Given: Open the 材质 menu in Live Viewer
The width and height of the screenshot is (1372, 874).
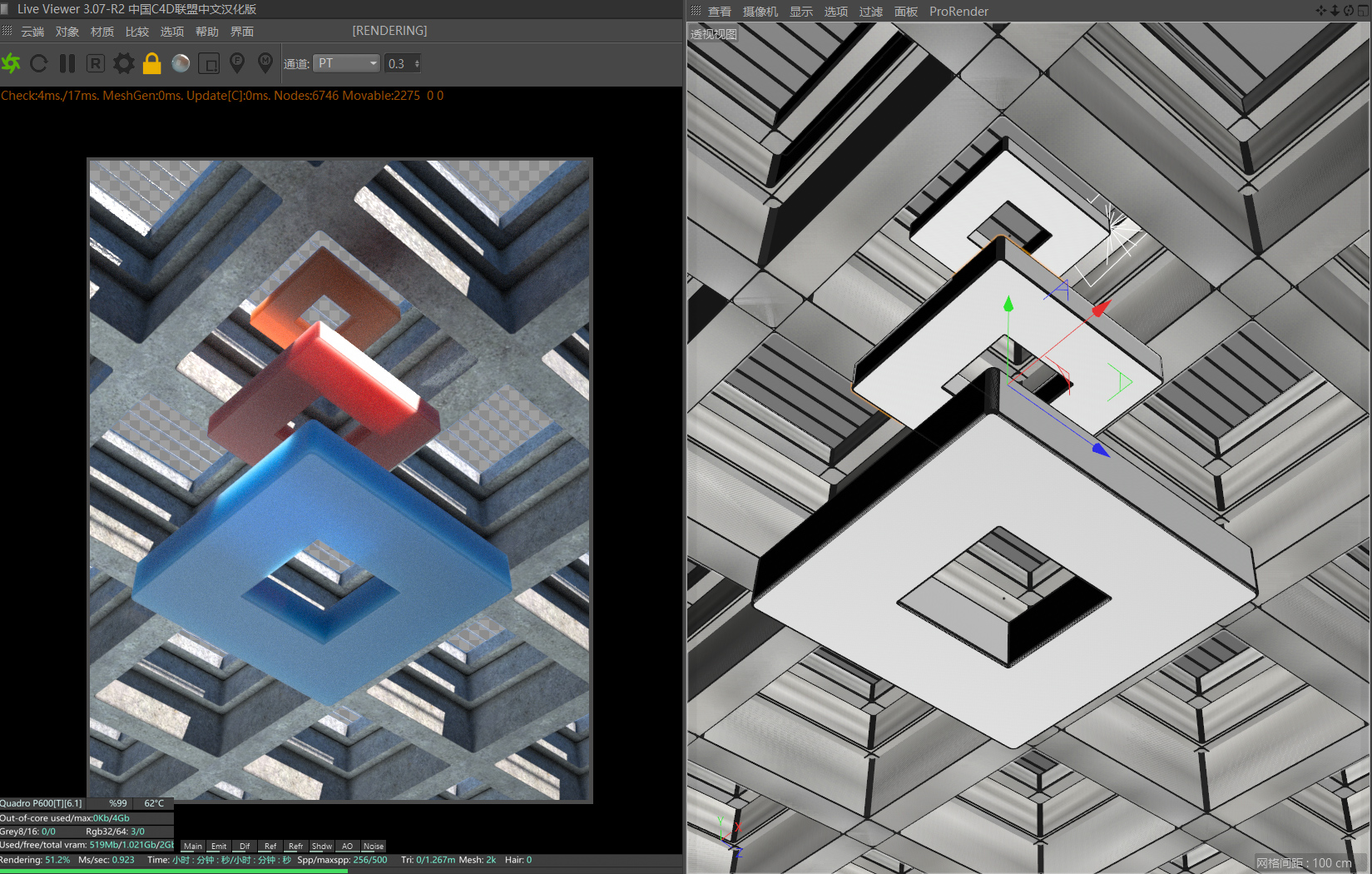Looking at the screenshot, I should pos(102,32).
